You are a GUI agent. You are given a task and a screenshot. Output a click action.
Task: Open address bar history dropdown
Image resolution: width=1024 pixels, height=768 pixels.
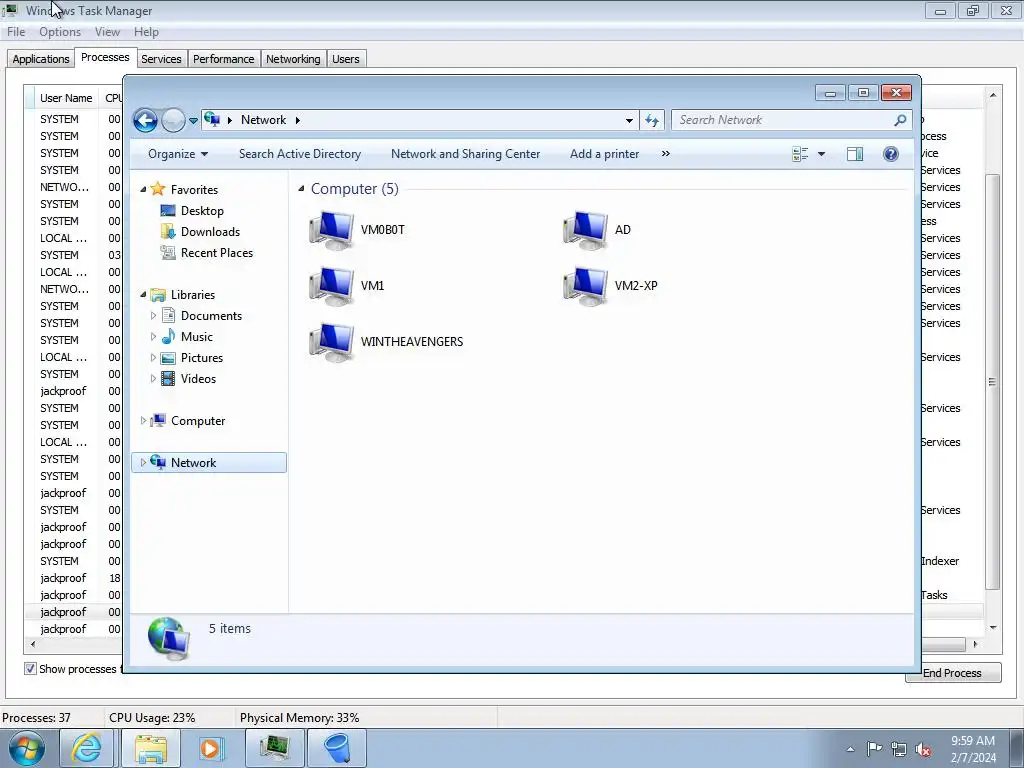tap(629, 120)
